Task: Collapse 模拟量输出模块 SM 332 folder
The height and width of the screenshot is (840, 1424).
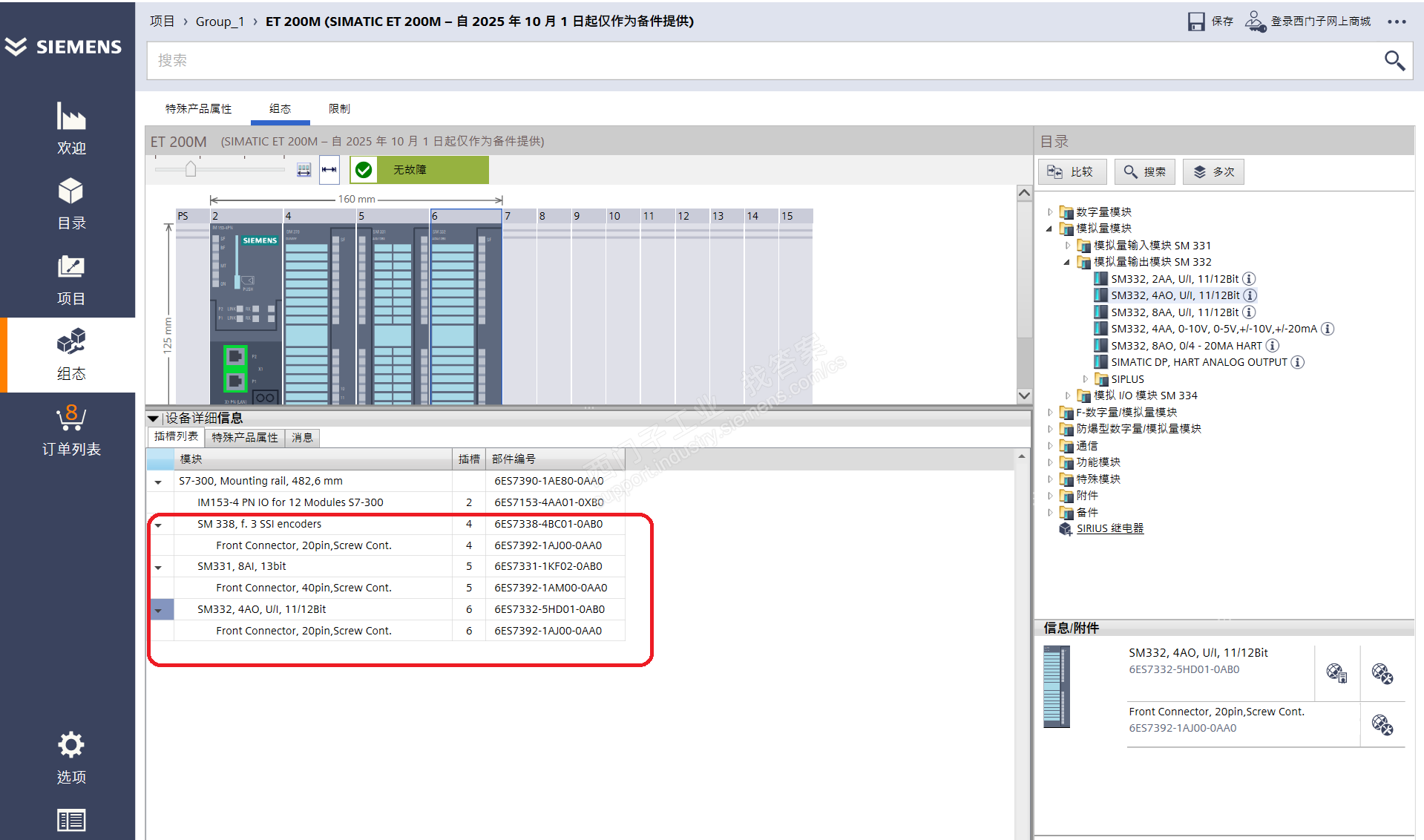Action: [x=1067, y=262]
